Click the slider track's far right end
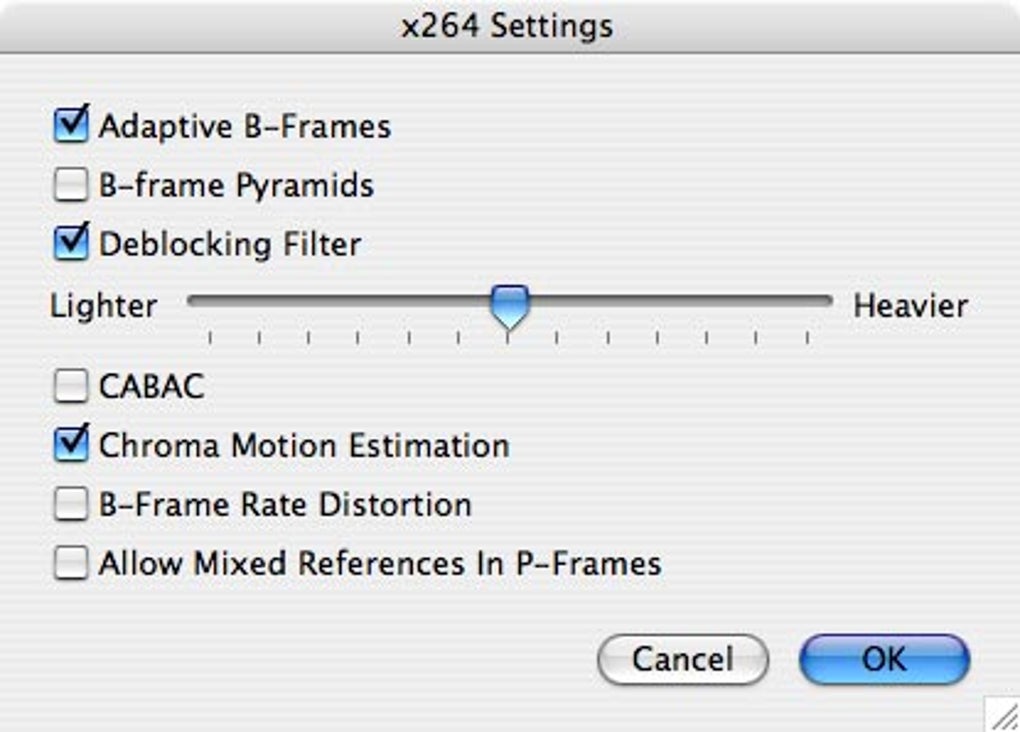Viewport: 1020px width, 732px height. [827, 300]
